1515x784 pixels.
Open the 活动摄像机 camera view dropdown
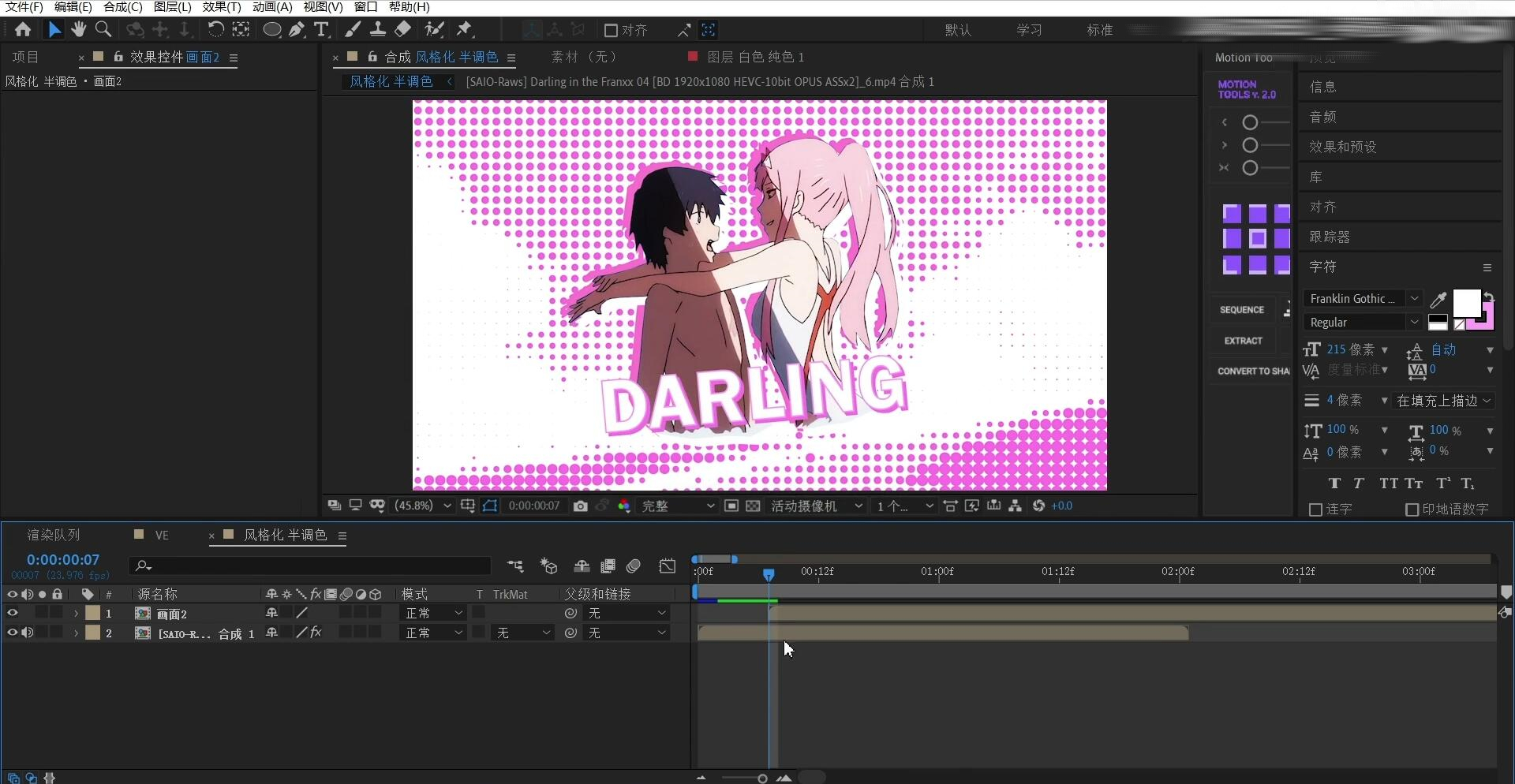(x=817, y=506)
